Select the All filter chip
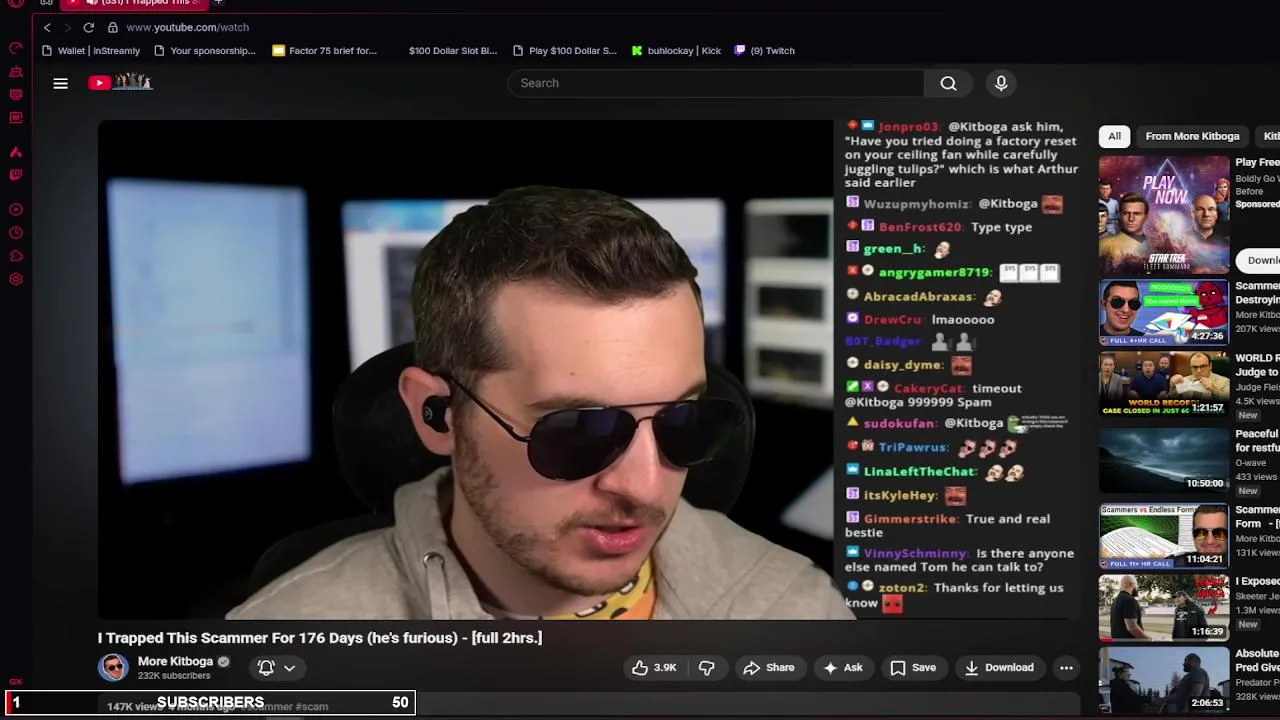1280x720 pixels. pyautogui.click(x=1114, y=136)
